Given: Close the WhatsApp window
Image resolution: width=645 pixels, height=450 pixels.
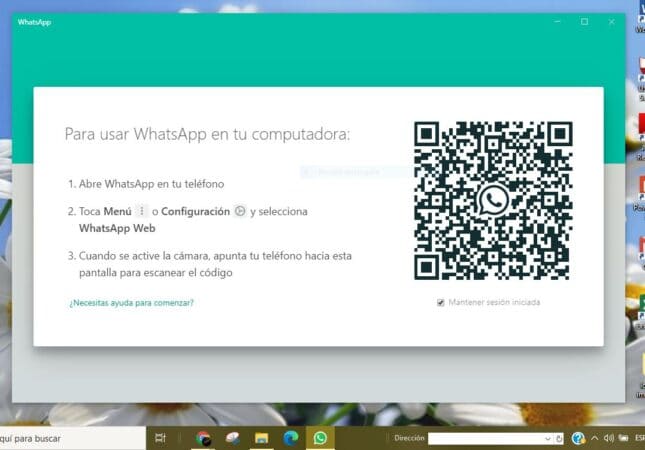Looking at the screenshot, I should (612, 22).
